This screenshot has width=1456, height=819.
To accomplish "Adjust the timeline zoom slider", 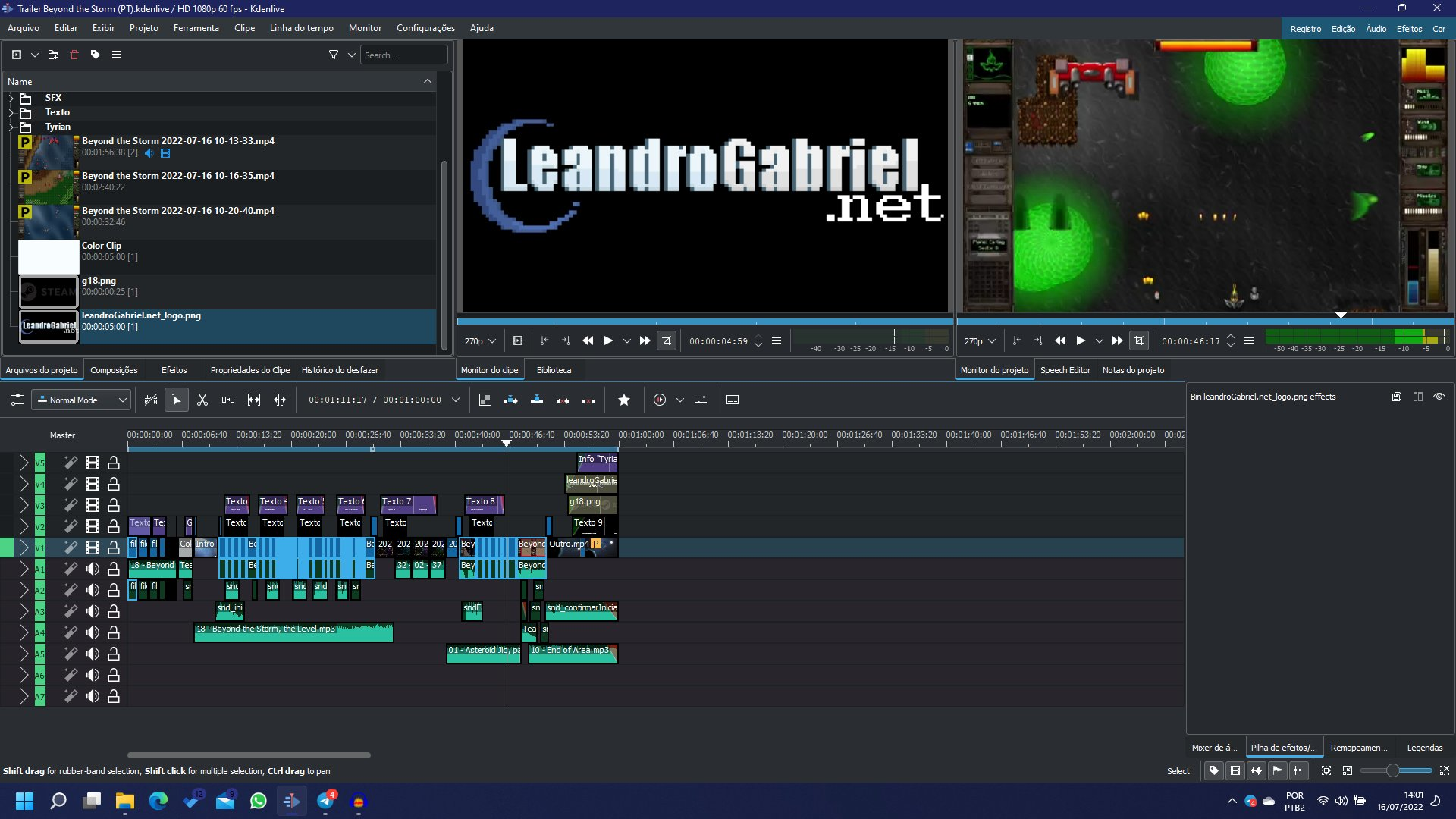I will [1392, 770].
